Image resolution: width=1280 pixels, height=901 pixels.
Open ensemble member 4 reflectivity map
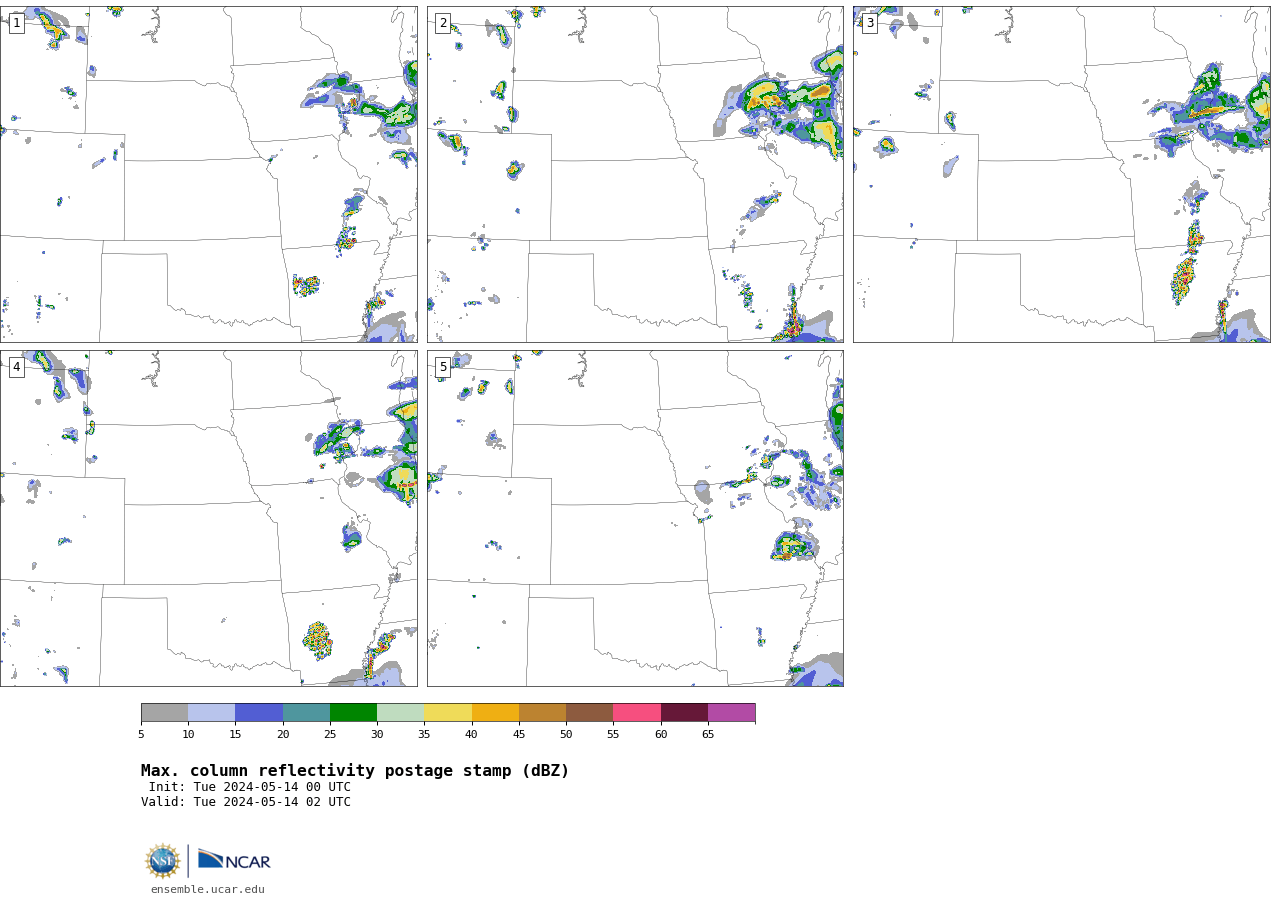click(x=209, y=518)
